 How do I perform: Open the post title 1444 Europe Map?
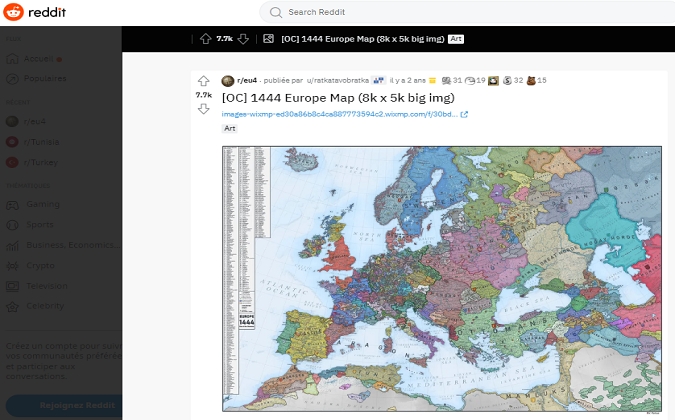pyautogui.click(x=338, y=98)
